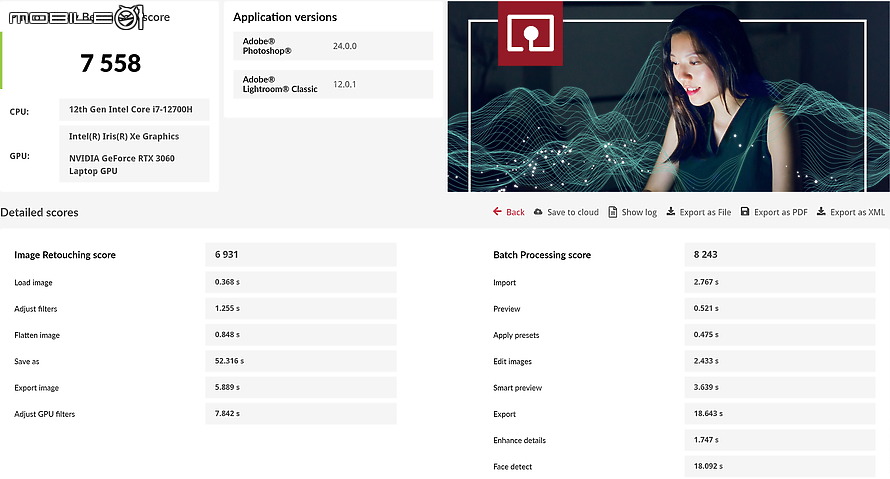Viewport: 890px width, 479px height.
Task: Click Preview time 0.521 s
Action: 780,308
